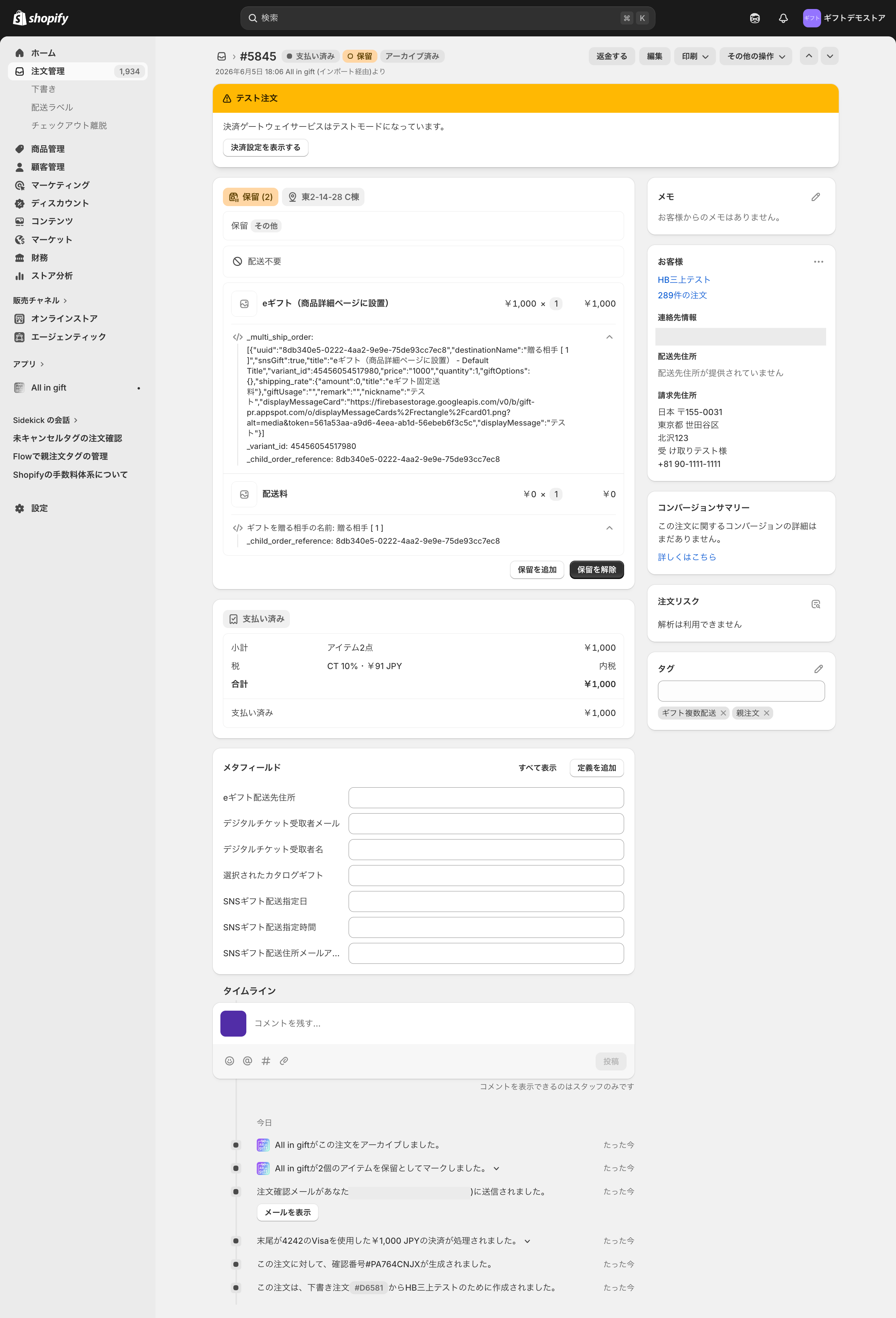
Task: Focus the タグ input field
Action: (741, 691)
